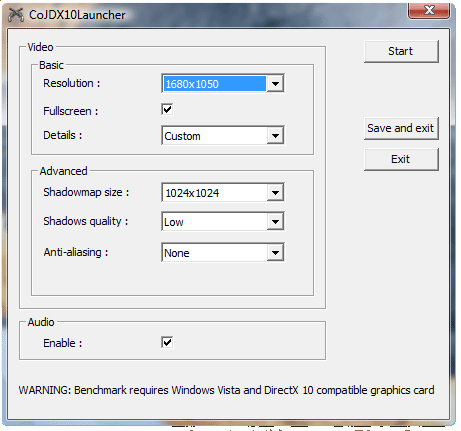Viewport: 461px width, 431px height.
Task: Close the CoJDX10Launcher window
Action: 429,10
